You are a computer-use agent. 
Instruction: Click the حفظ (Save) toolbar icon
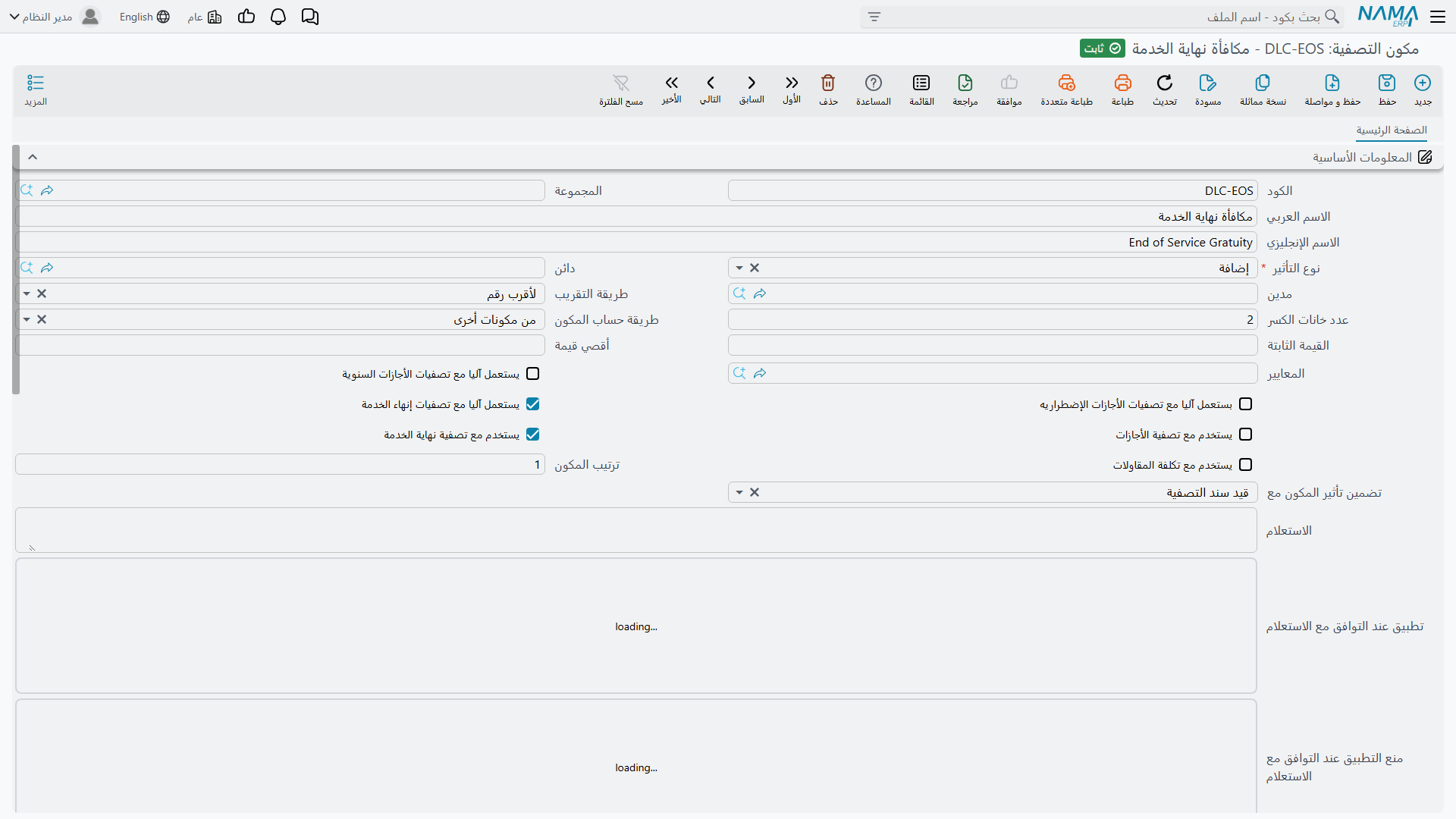click(x=1387, y=83)
